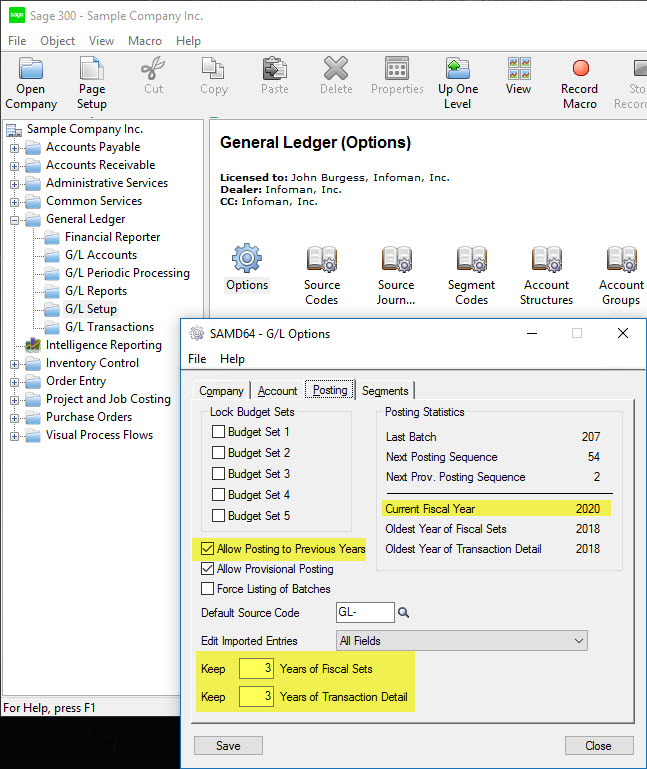This screenshot has height=769, width=647.
Task: Expand the Order Entry tree node
Action: (x=15, y=382)
